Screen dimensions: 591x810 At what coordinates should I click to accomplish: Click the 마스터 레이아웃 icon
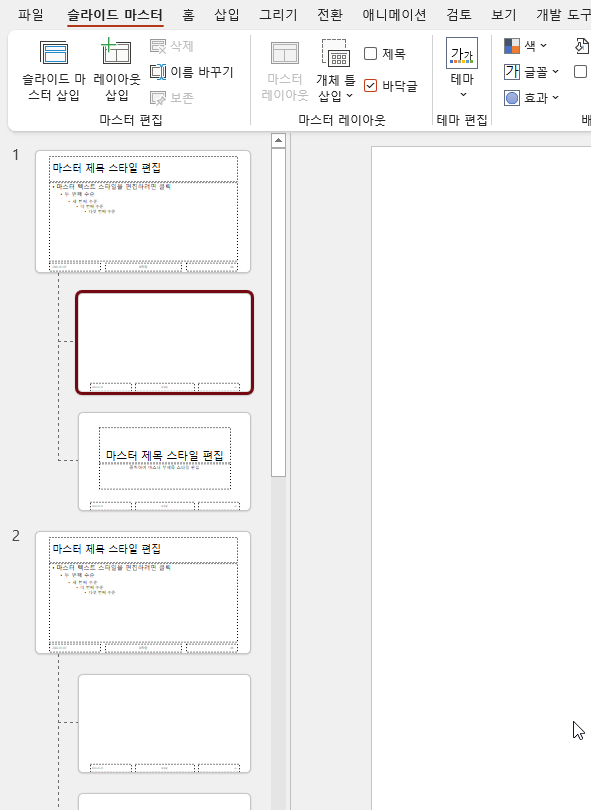tap(285, 53)
